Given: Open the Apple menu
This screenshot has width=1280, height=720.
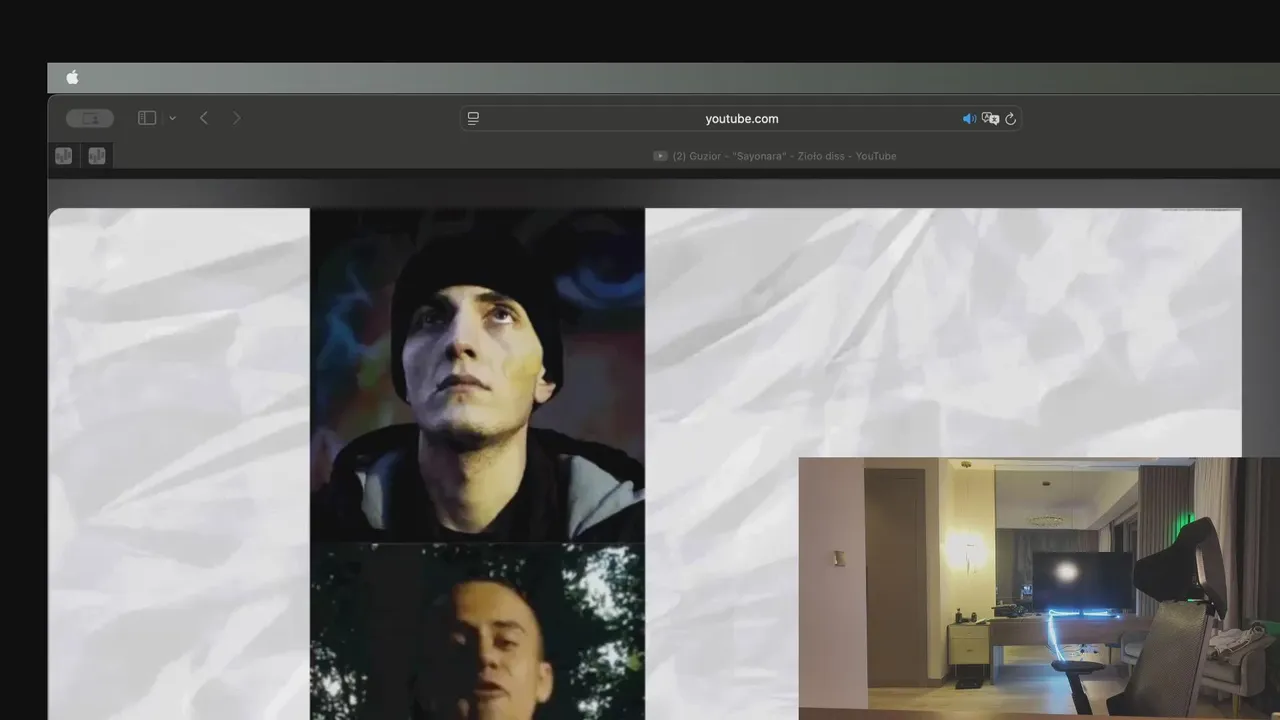Looking at the screenshot, I should click(x=72, y=78).
